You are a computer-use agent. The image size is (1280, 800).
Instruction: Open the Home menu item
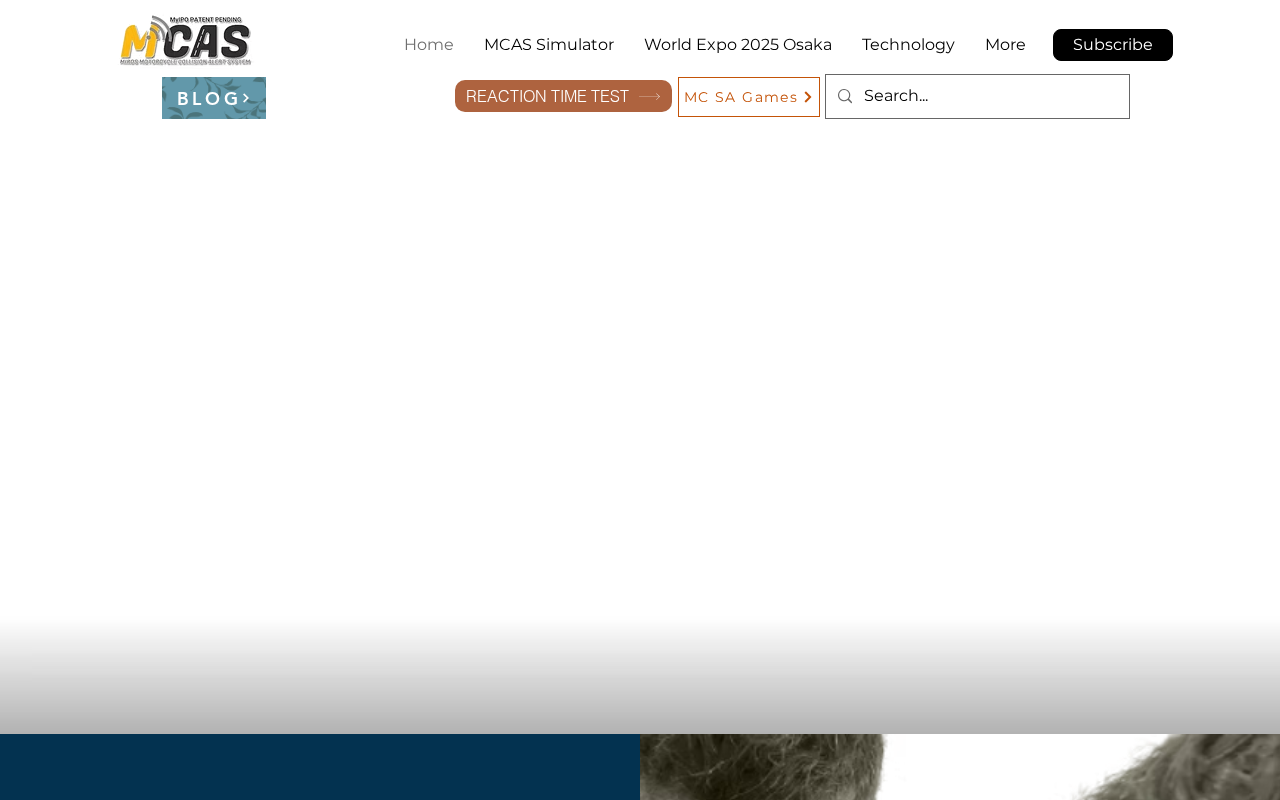[x=429, y=45]
